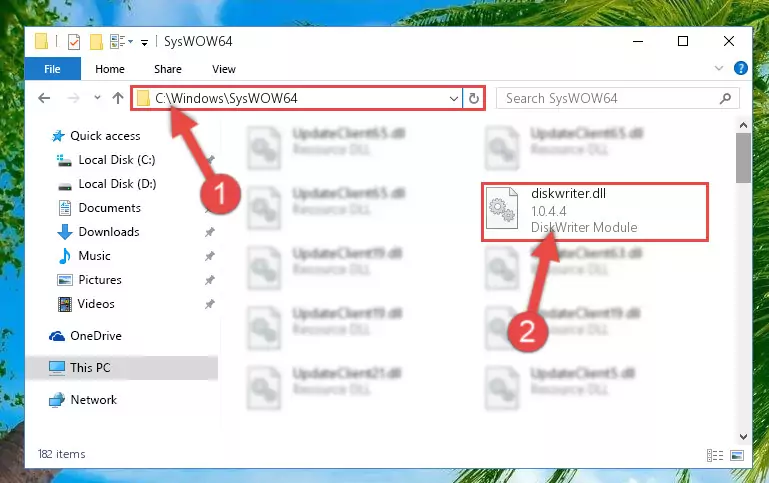Open the recent locations dropdown arrow

pyautogui.click(x=97, y=98)
